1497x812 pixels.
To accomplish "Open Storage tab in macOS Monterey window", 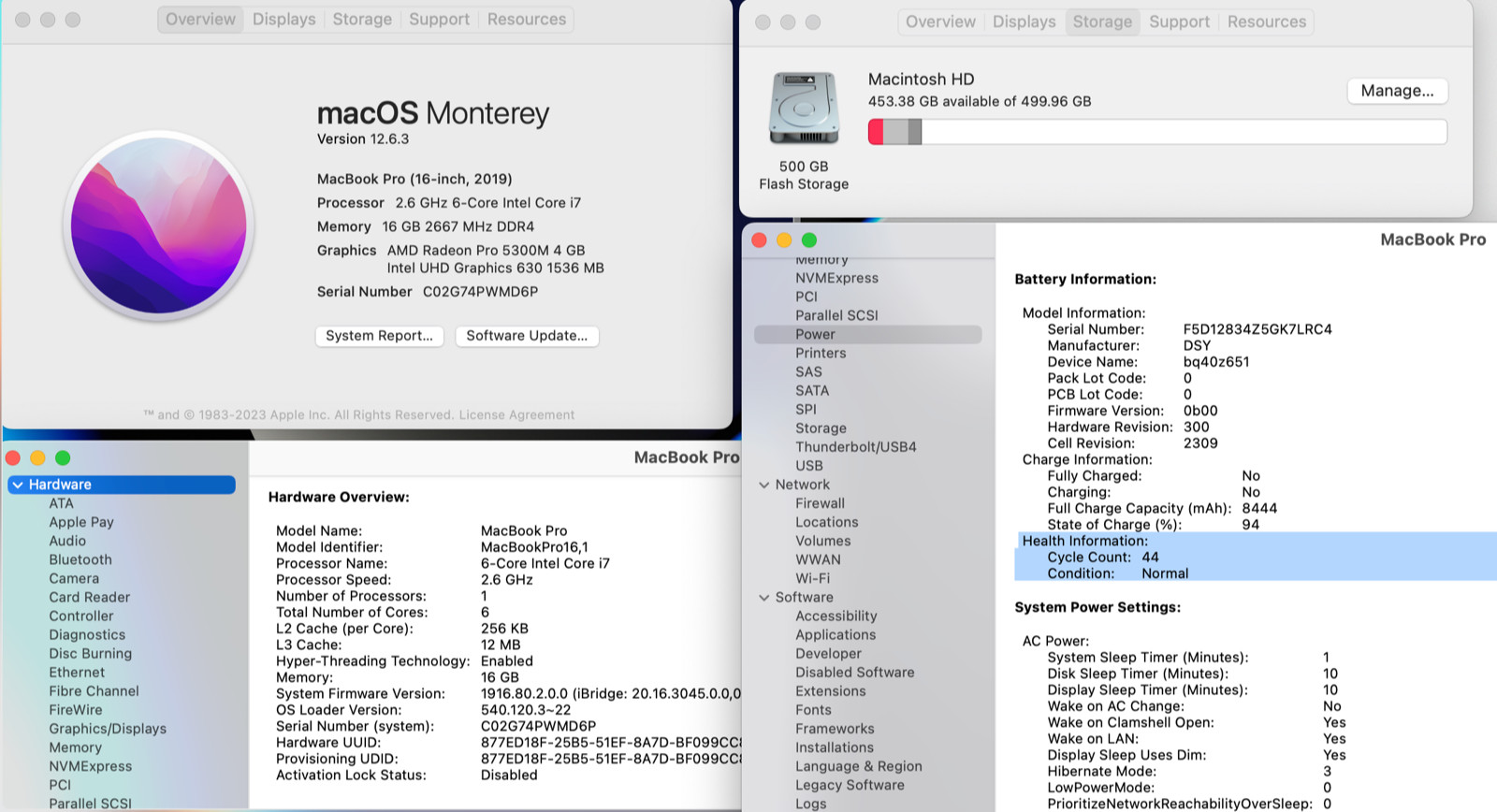I will click(x=362, y=19).
